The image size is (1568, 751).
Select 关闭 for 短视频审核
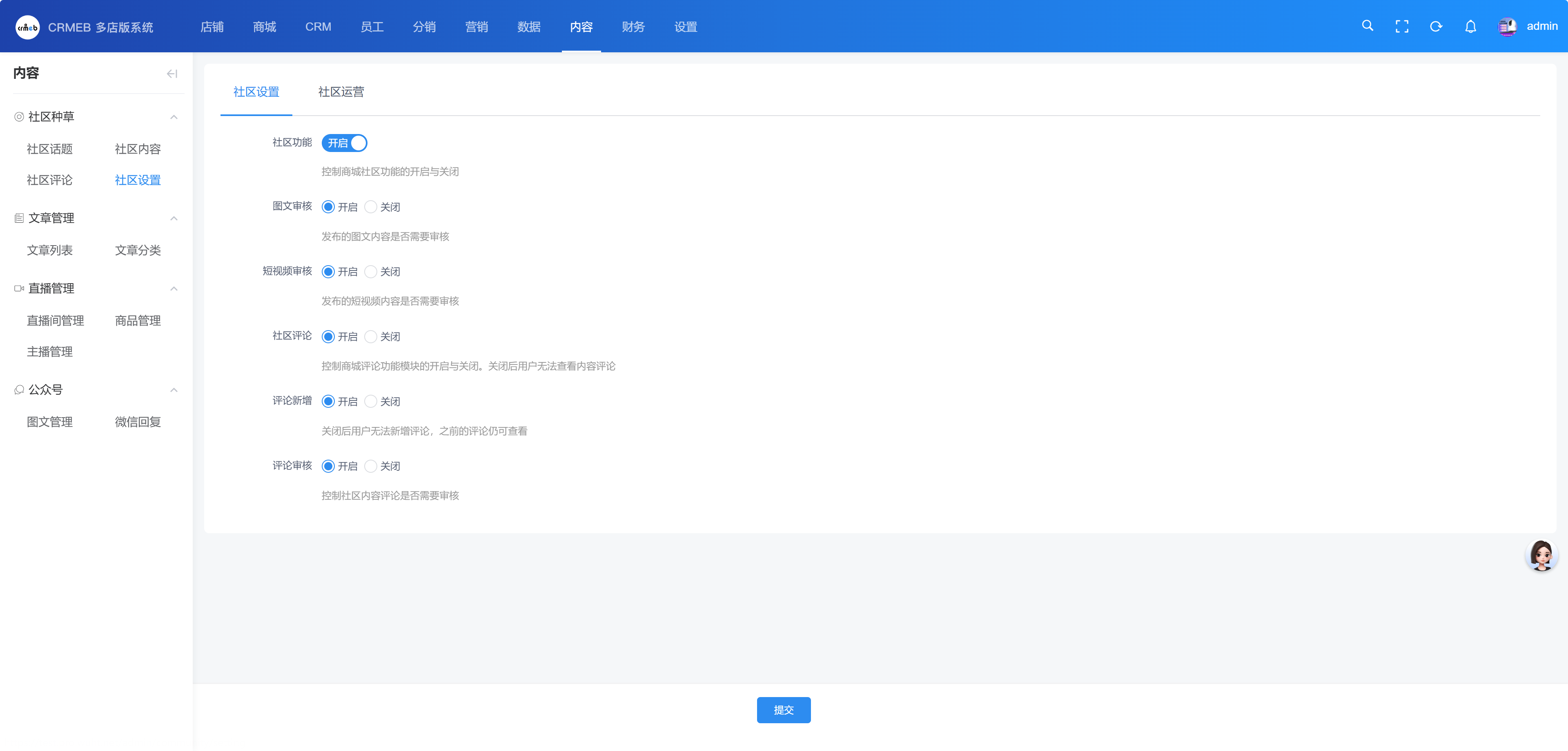371,272
